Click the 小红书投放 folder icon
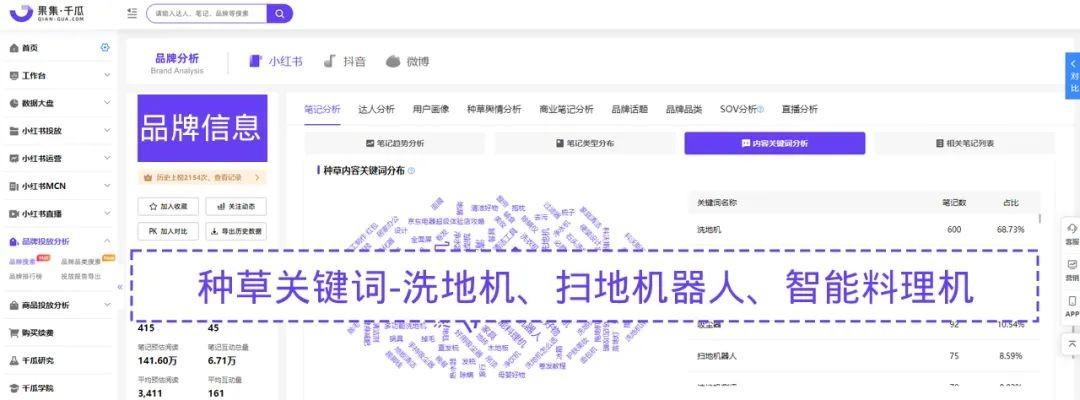The width and height of the screenshot is (1080, 400). click(14, 130)
